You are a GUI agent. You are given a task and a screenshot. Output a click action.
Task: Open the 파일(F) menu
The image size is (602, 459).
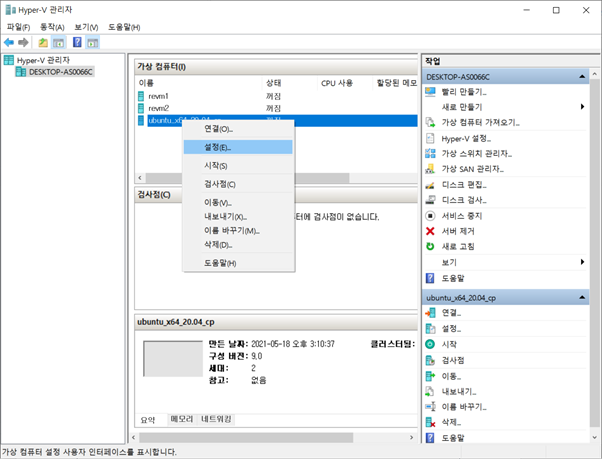click(18, 27)
